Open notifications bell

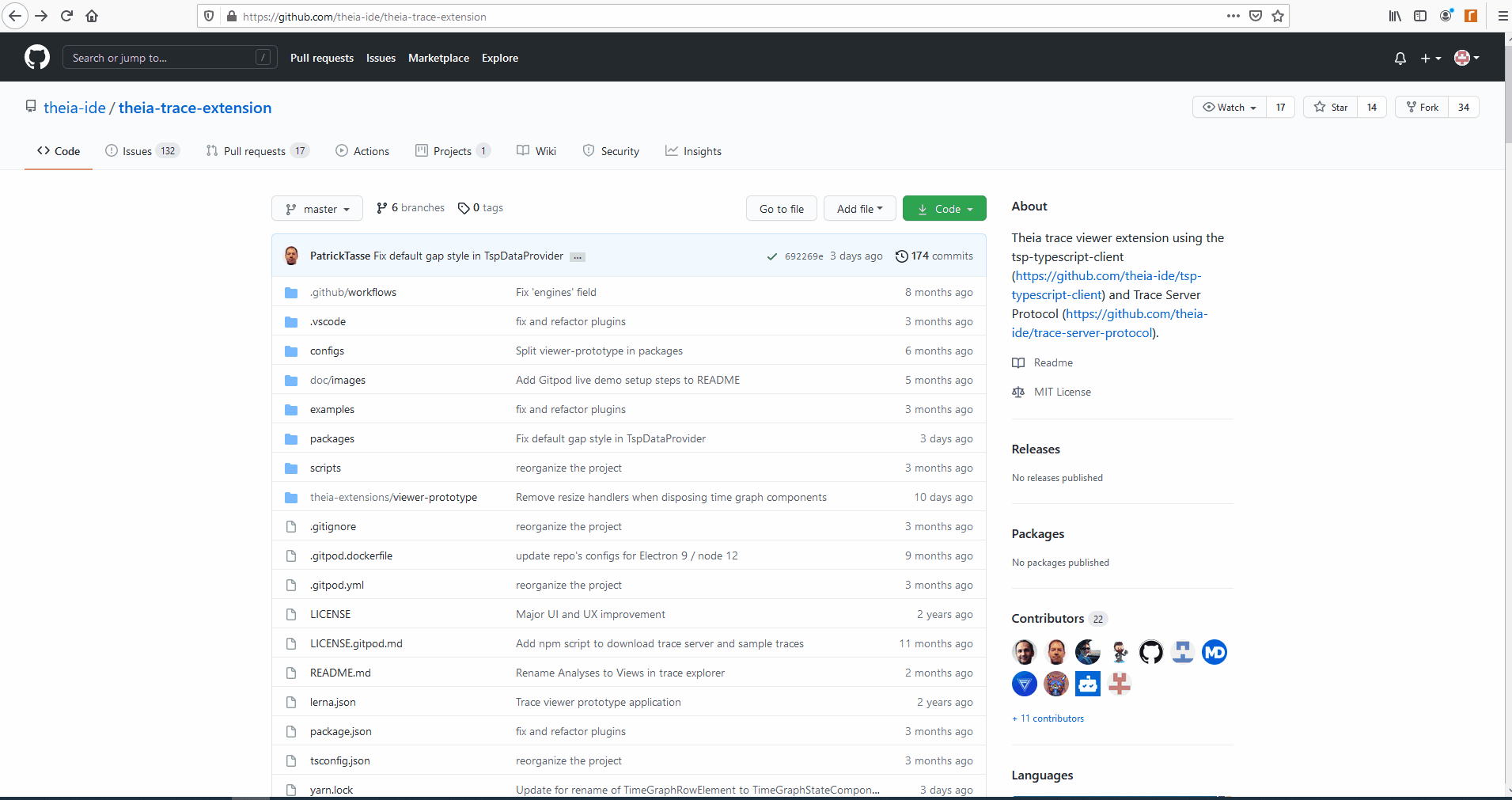point(1400,58)
